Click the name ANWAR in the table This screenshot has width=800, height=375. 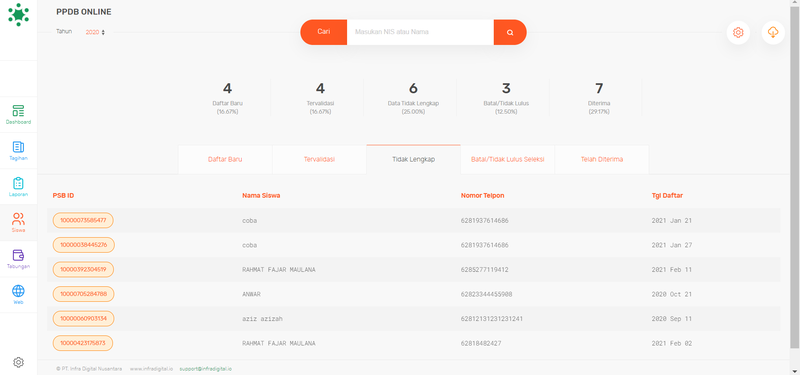pos(252,294)
